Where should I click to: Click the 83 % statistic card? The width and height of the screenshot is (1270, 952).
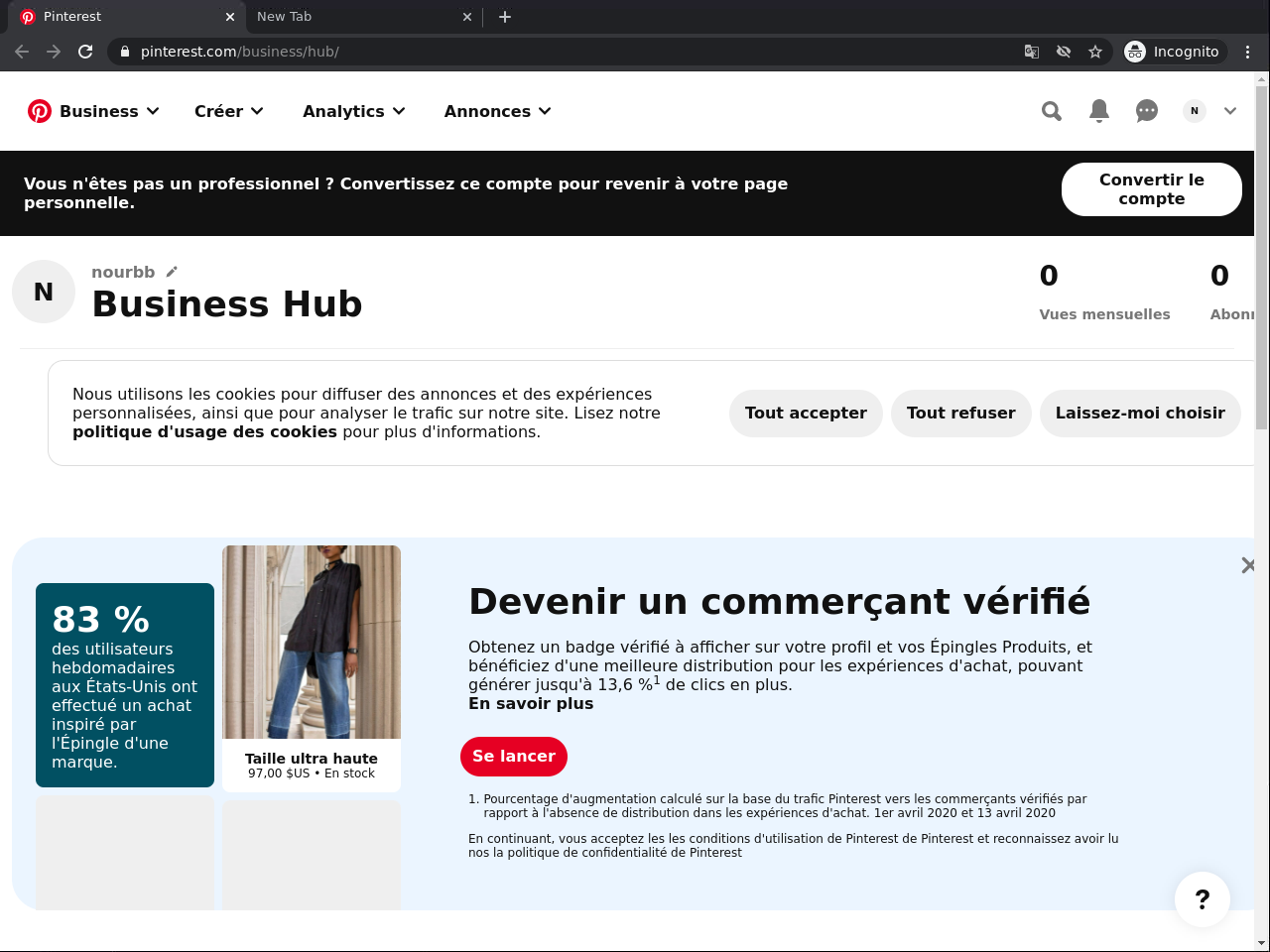pos(125,685)
